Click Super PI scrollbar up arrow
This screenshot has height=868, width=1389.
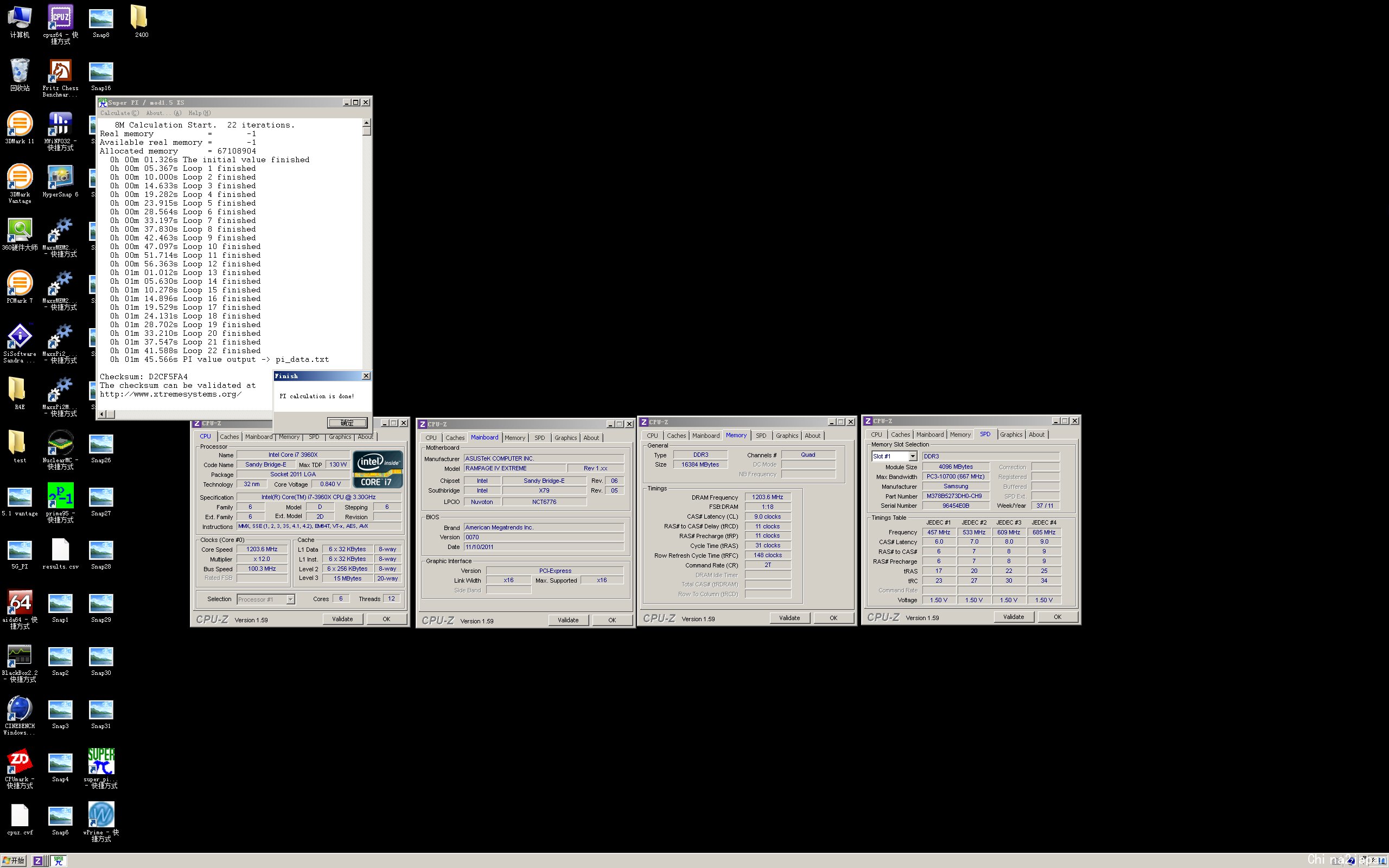coord(367,123)
